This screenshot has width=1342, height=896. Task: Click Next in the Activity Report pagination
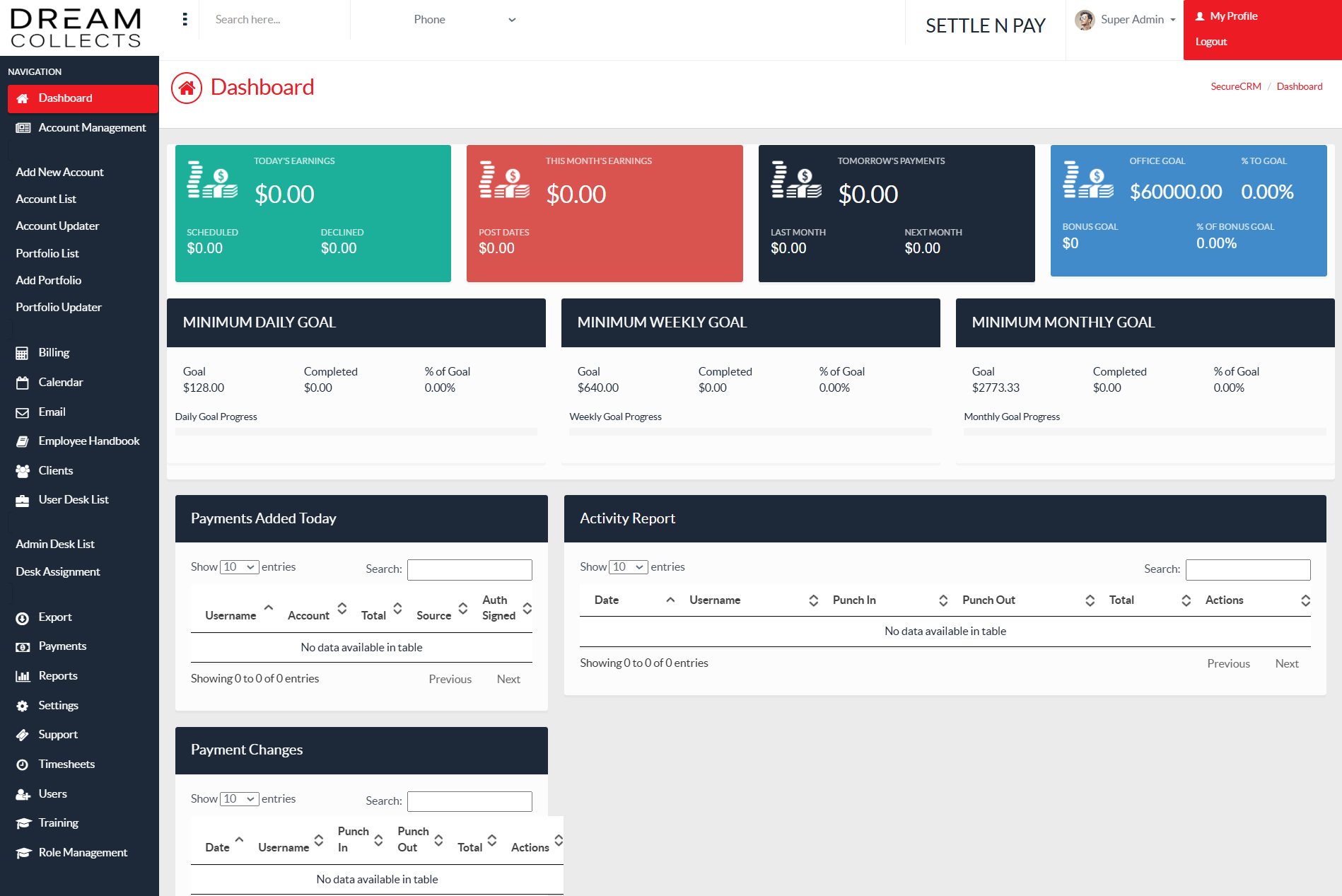[1287, 663]
